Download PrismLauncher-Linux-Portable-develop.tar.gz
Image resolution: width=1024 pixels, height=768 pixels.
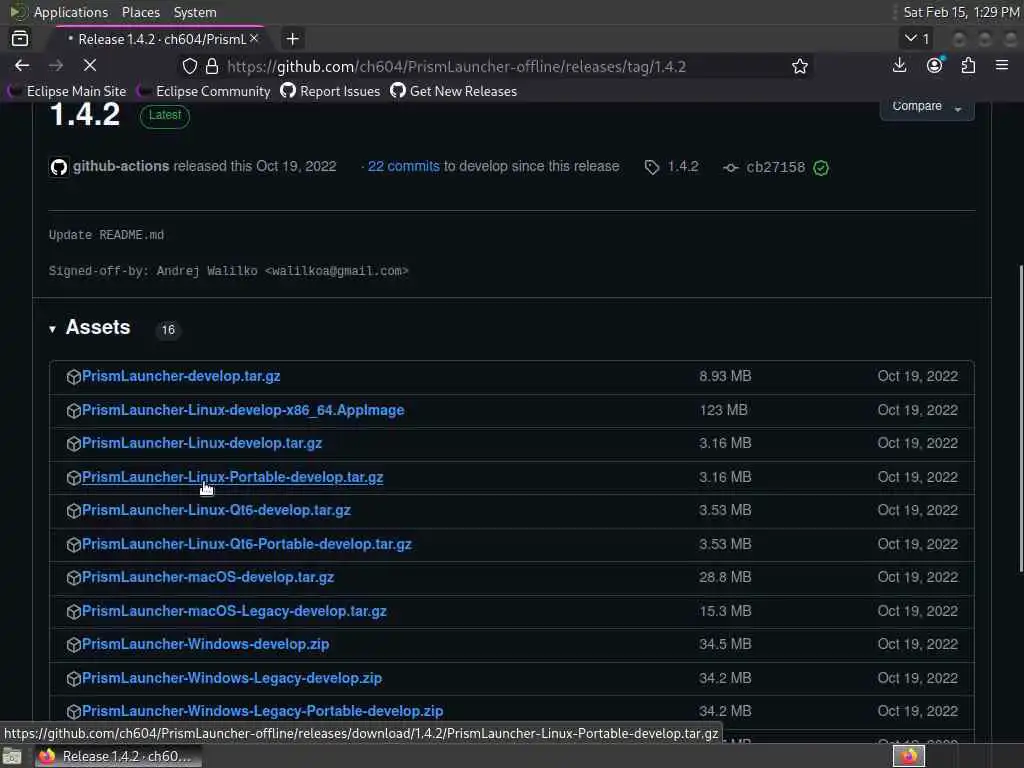point(232,477)
